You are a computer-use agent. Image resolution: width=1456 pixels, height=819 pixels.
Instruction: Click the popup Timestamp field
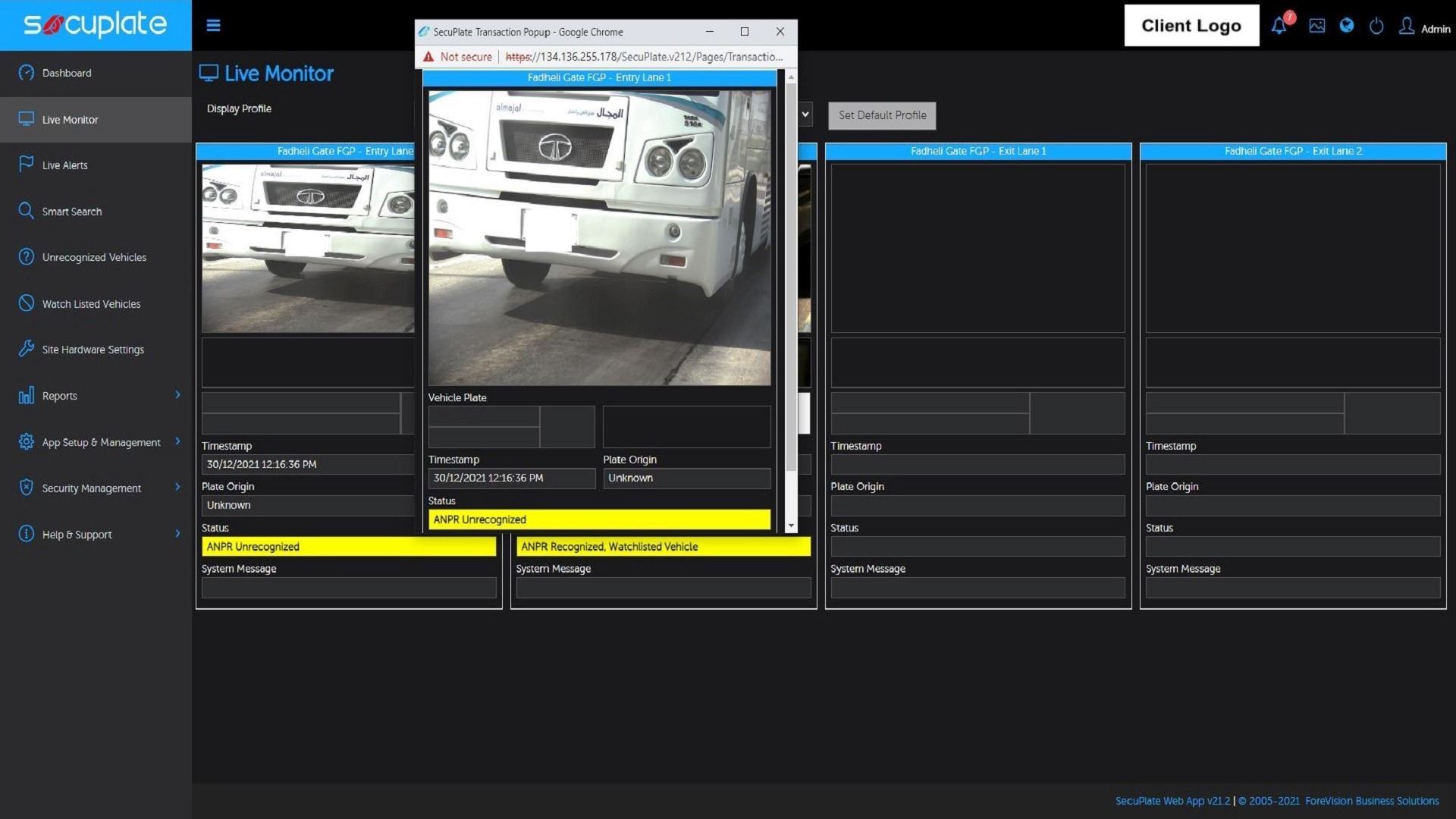point(511,479)
